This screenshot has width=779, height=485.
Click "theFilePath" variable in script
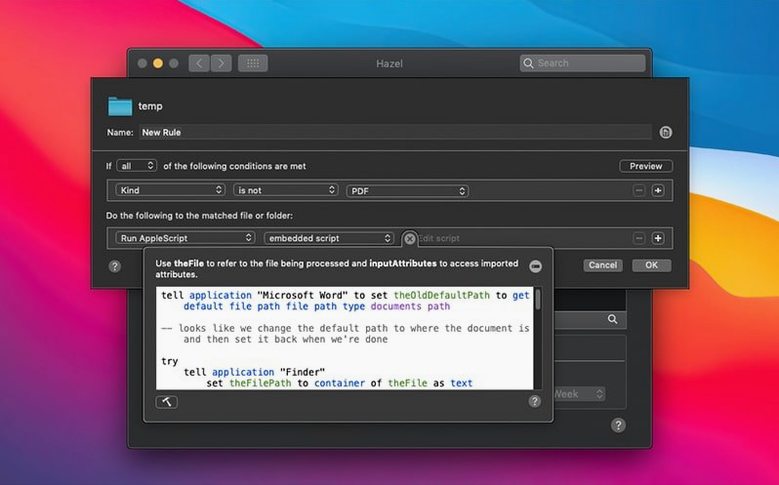260,383
